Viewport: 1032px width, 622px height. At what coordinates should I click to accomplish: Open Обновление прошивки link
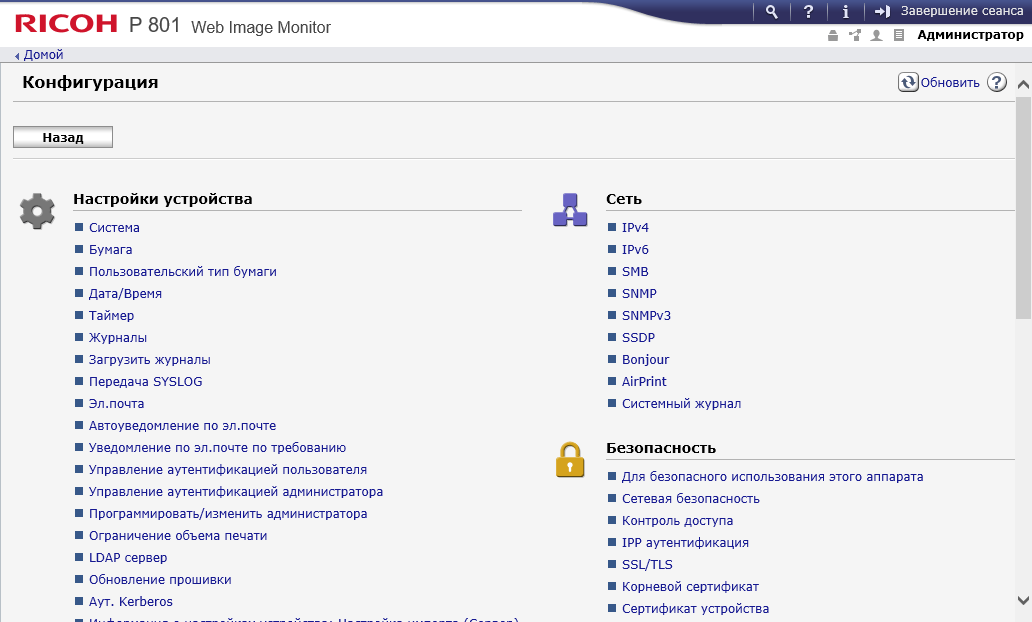coord(160,580)
